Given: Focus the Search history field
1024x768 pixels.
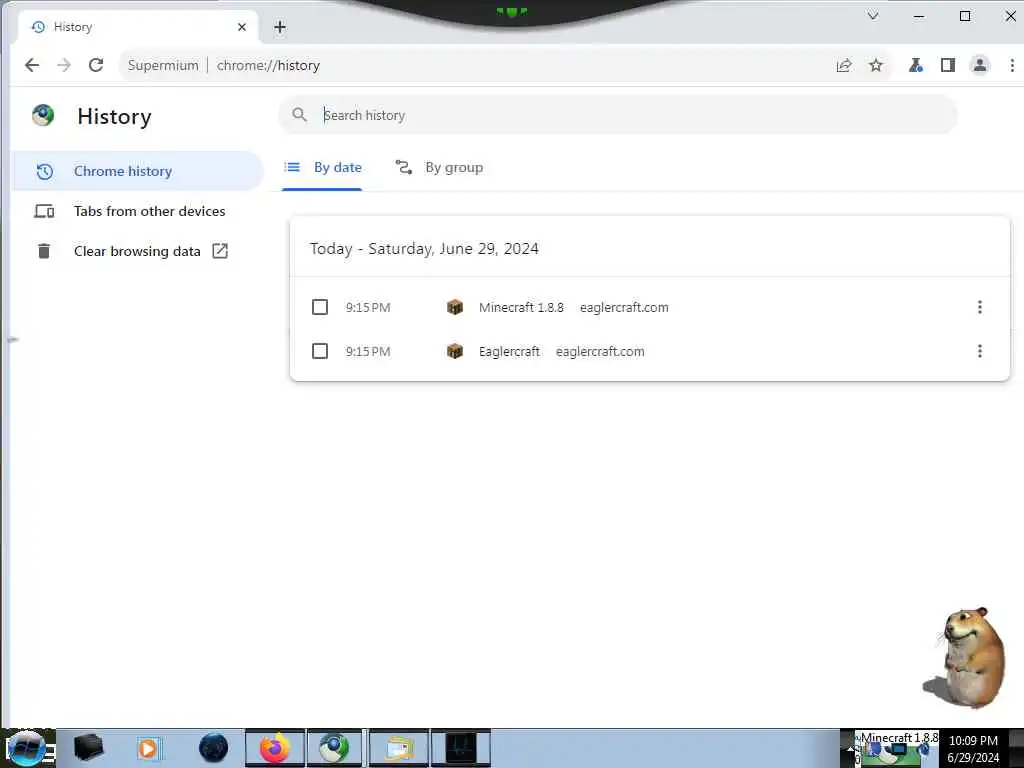Looking at the screenshot, I should click(618, 115).
